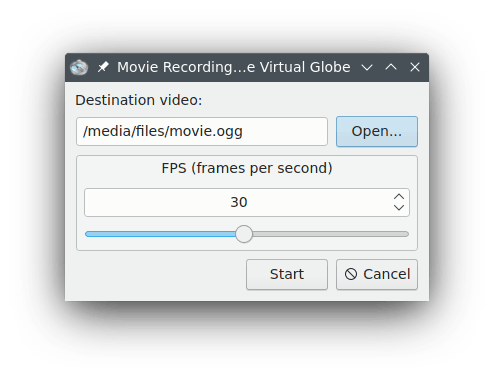Open the file browser with Open... button
The image size is (494, 378).
click(377, 131)
